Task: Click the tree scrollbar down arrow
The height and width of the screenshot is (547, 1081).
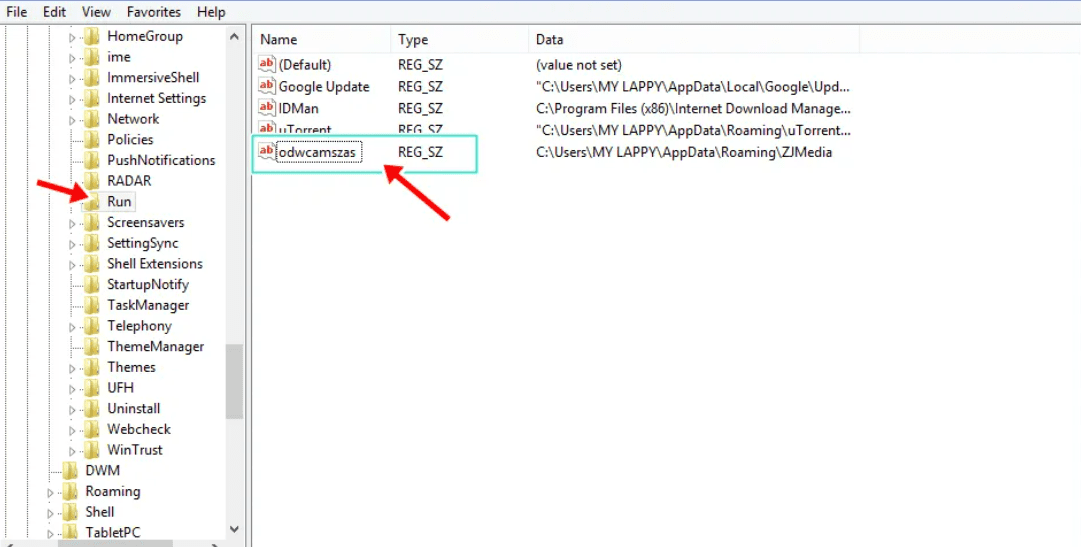Action: (234, 529)
